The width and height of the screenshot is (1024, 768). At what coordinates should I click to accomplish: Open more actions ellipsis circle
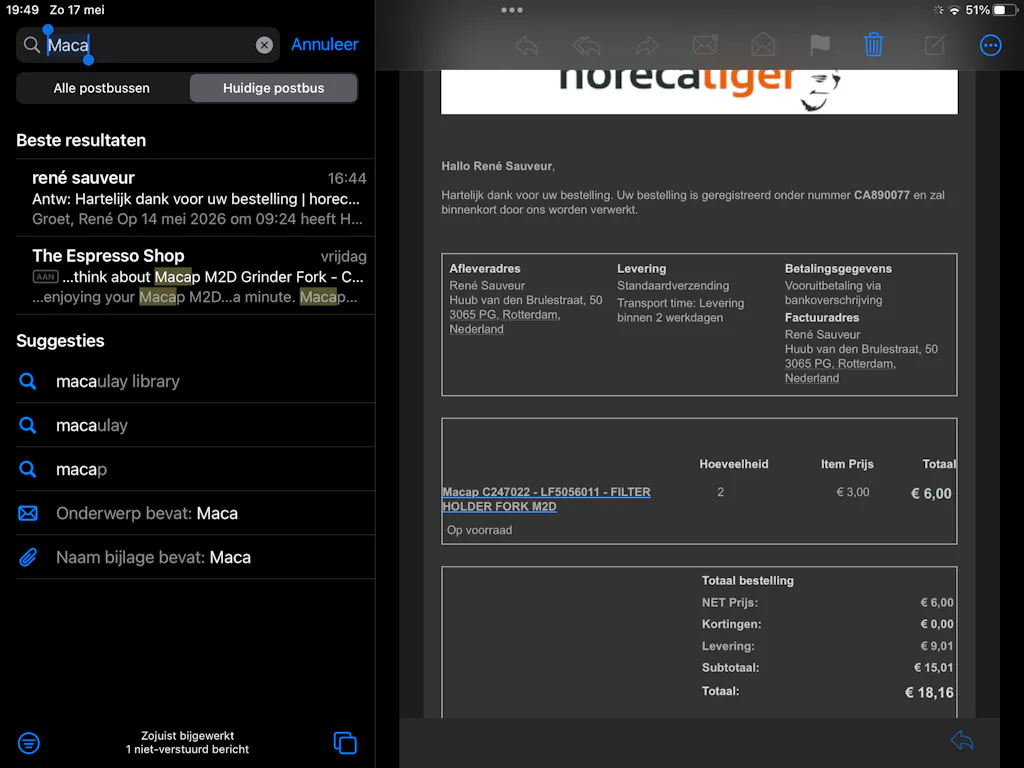991,45
